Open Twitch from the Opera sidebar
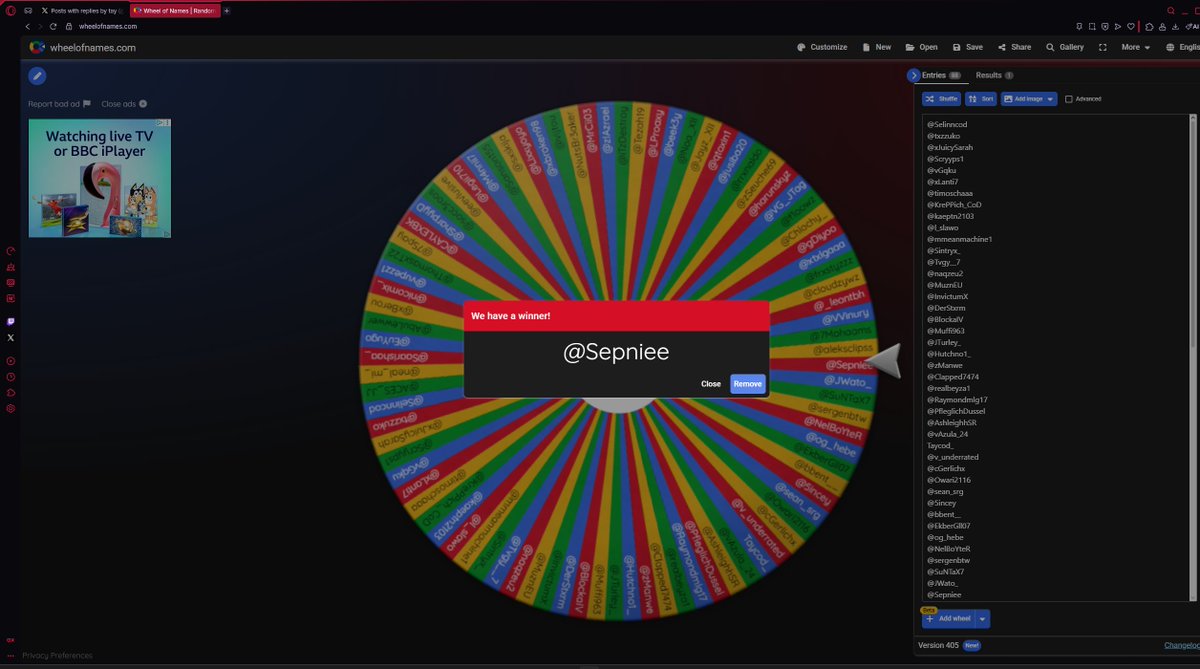This screenshot has height=669, width=1200. click(11, 322)
